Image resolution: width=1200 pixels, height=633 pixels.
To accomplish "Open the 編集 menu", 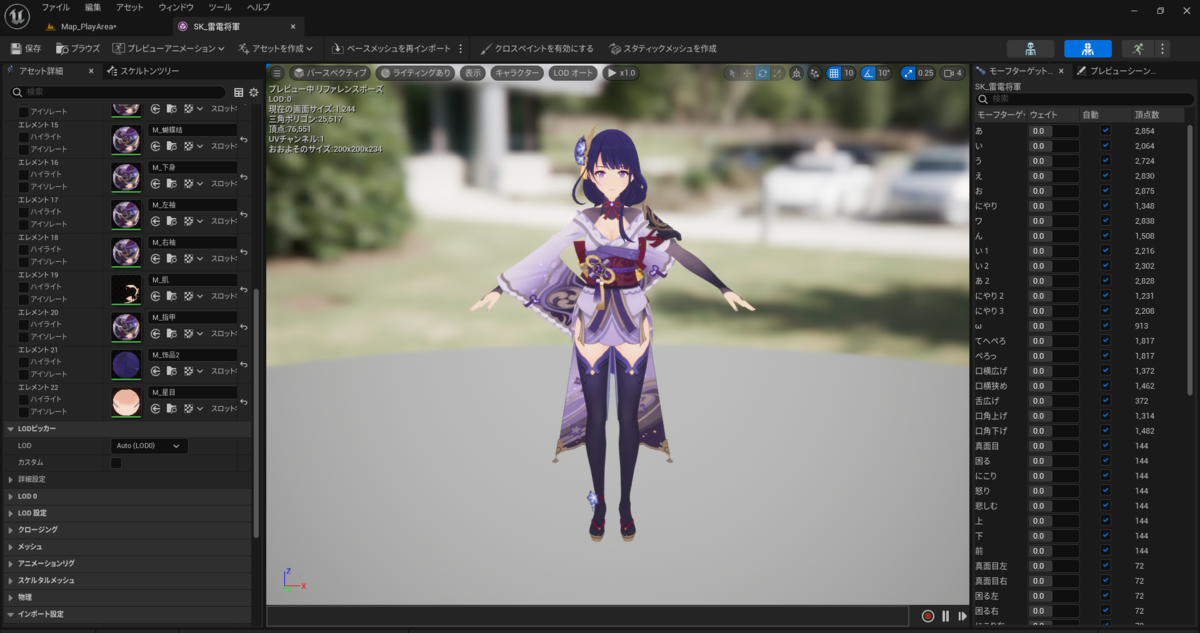I will tap(93, 7).
